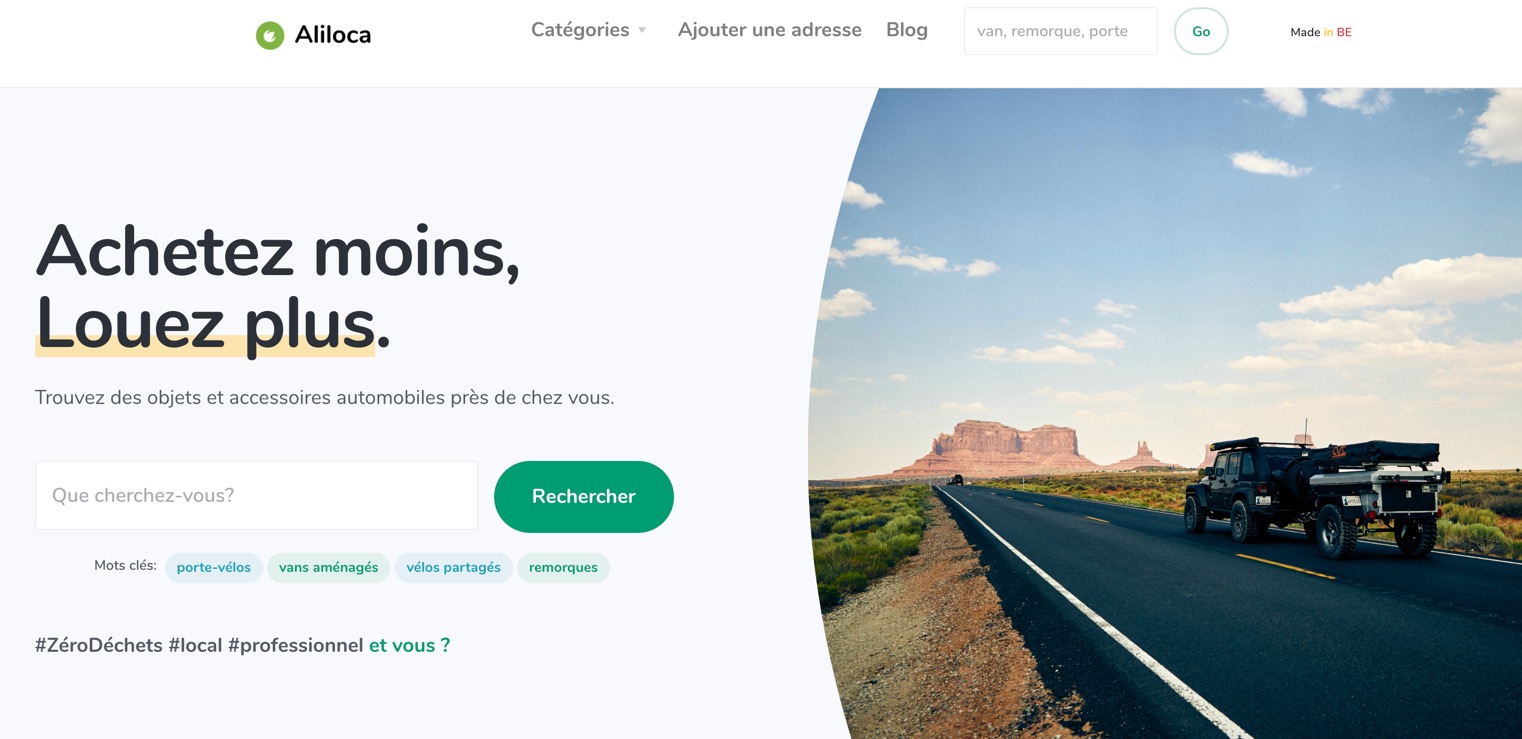This screenshot has height=739, width=1522.
Task: Click the Made in BE label
Action: (1320, 32)
